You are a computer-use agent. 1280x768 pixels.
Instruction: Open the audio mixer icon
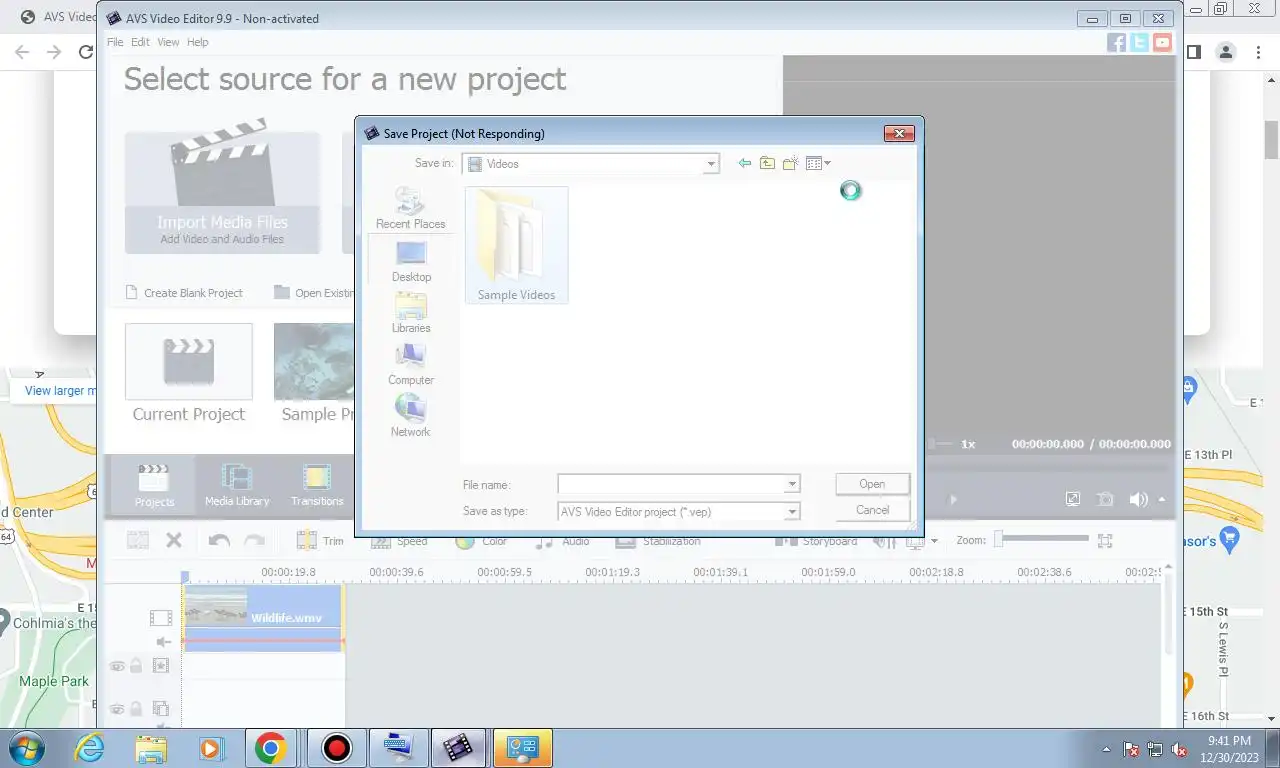[884, 541]
